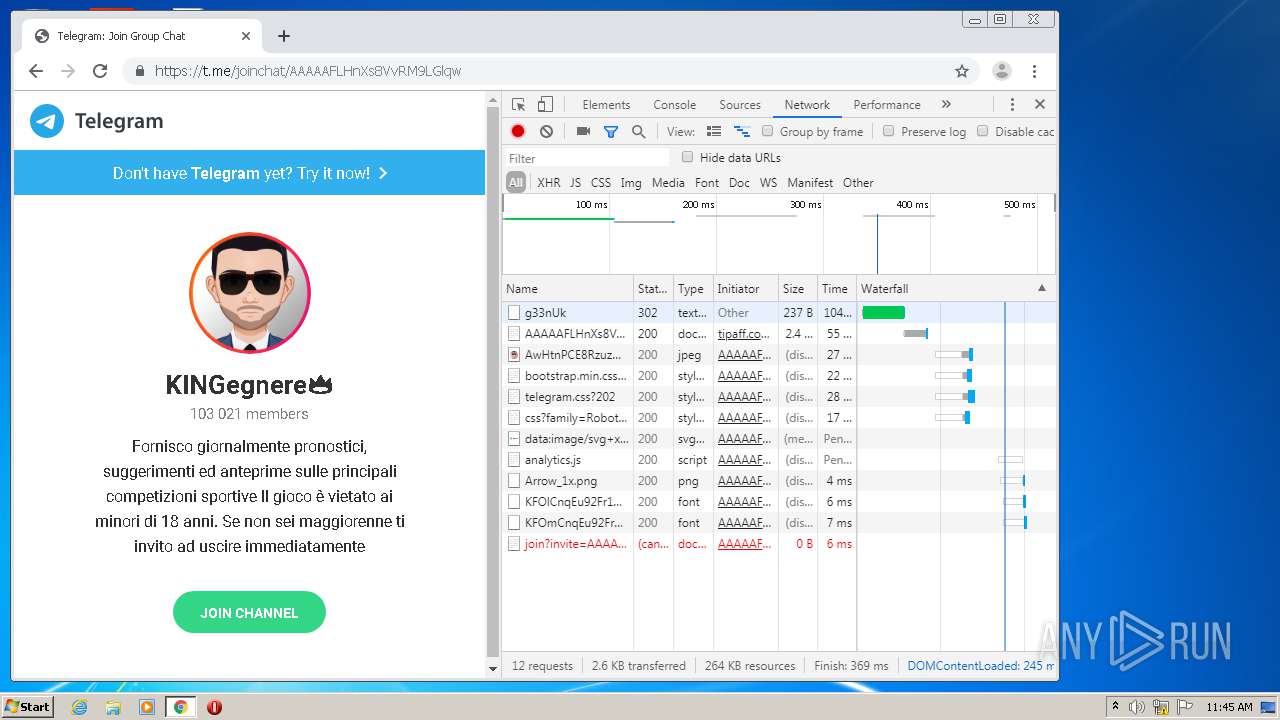The width and height of the screenshot is (1280, 720).
Task: Open Chrome main menu
Action: pyautogui.click(x=1034, y=71)
